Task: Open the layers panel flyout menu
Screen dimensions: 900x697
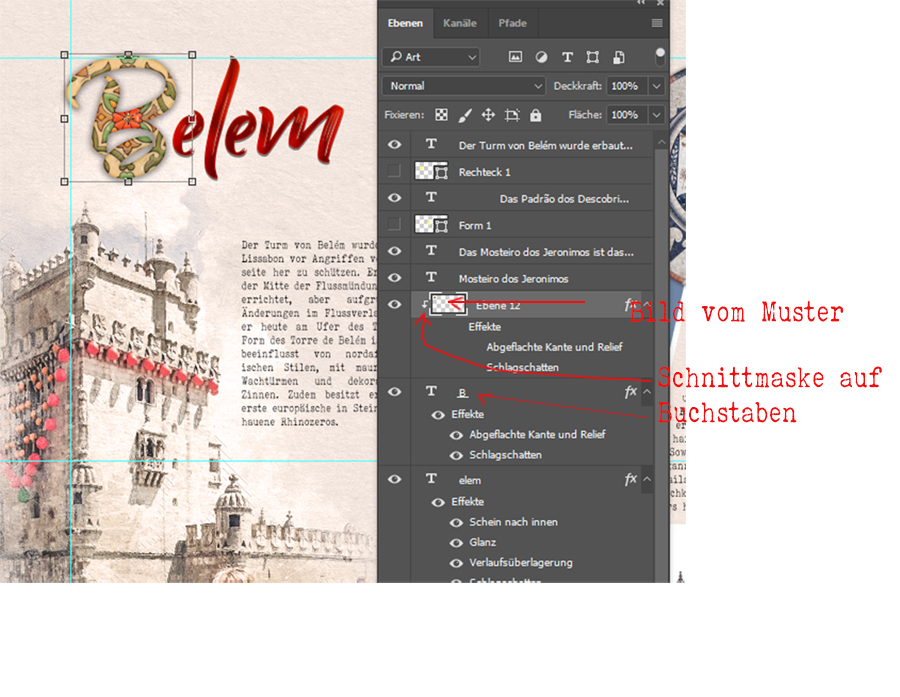Action: pyautogui.click(x=657, y=23)
